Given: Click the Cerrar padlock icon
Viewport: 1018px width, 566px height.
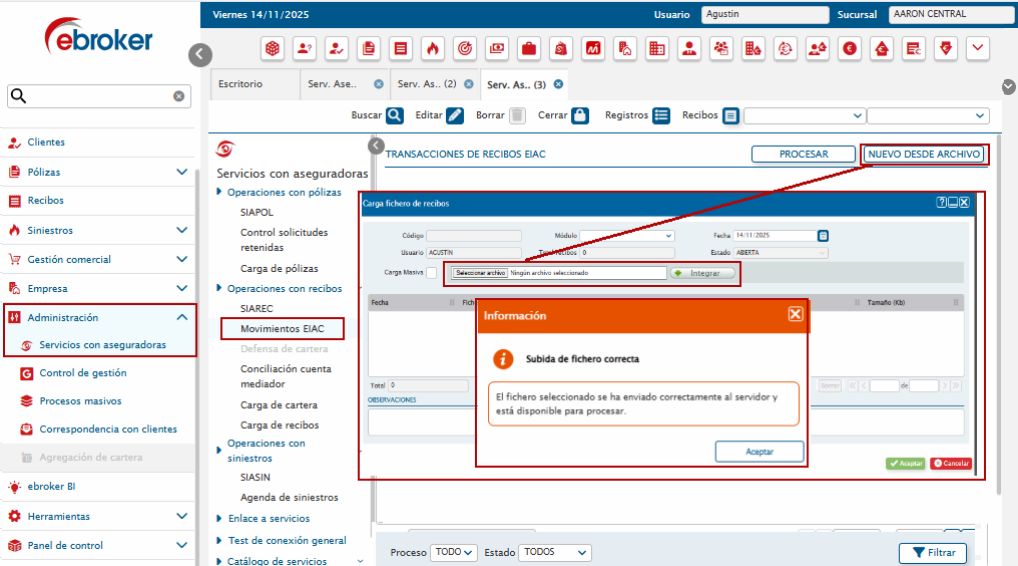Looking at the screenshot, I should tap(580, 115).
